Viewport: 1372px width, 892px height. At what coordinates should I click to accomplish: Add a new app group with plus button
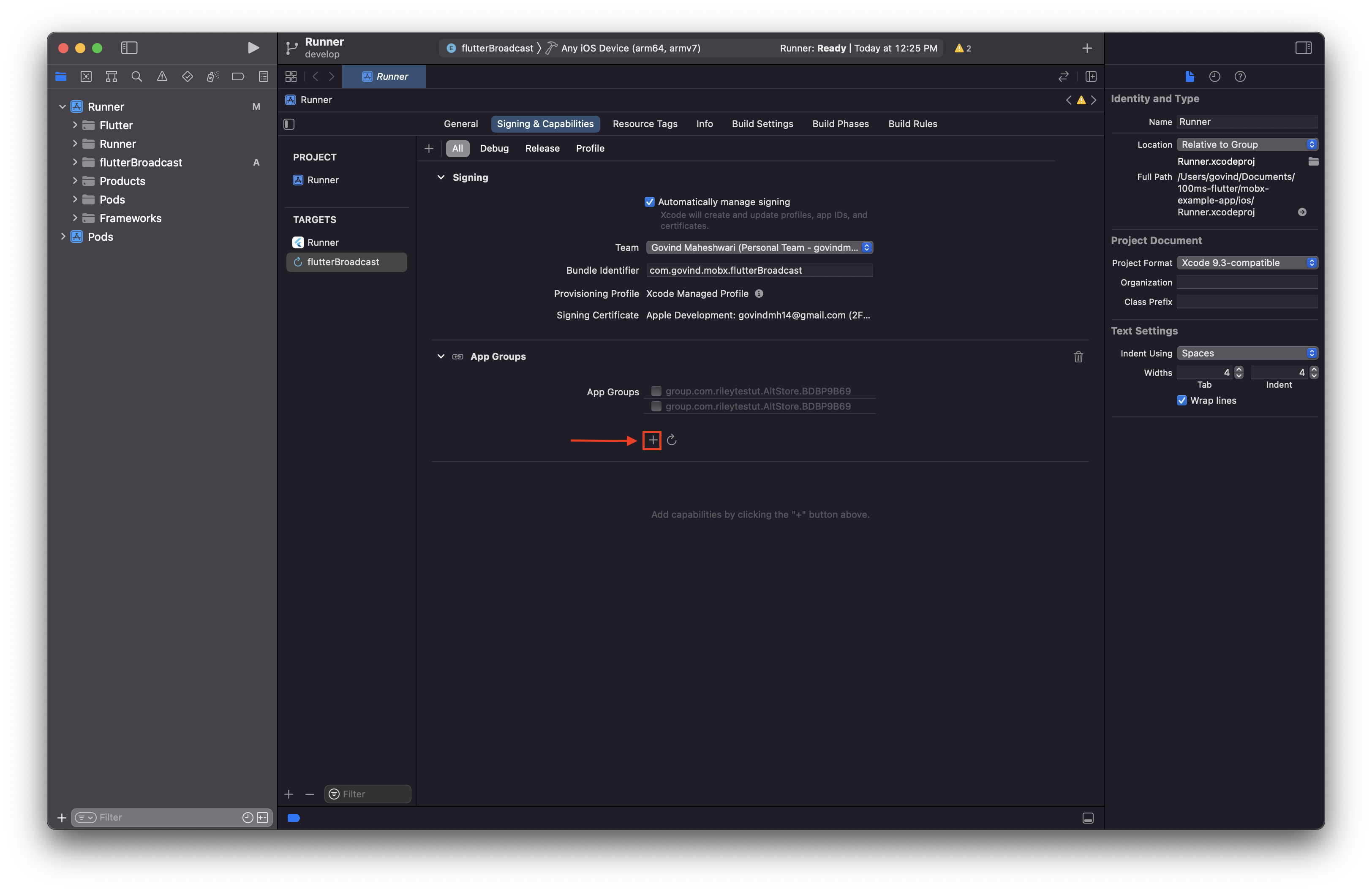coord(652,440)
